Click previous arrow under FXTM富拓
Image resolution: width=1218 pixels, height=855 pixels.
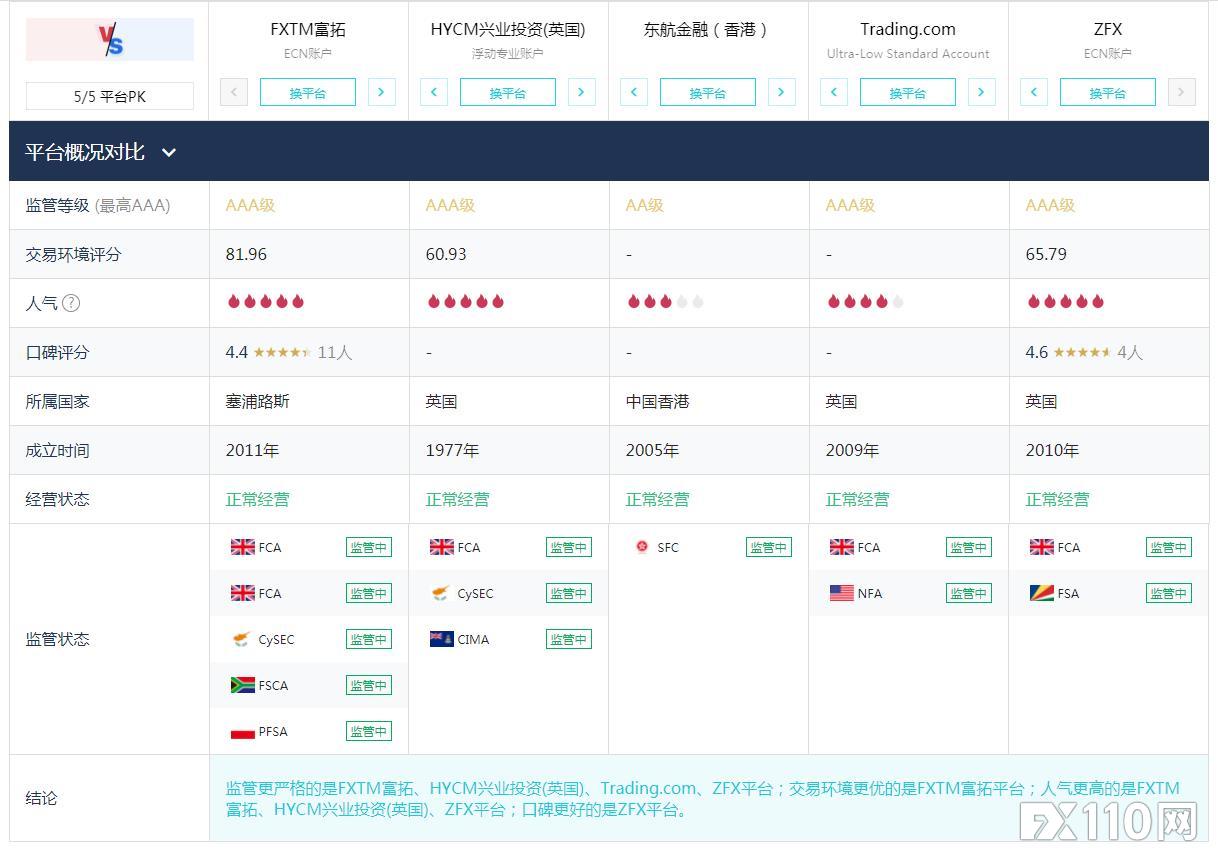pyautogui.click(x=233, y=93)
